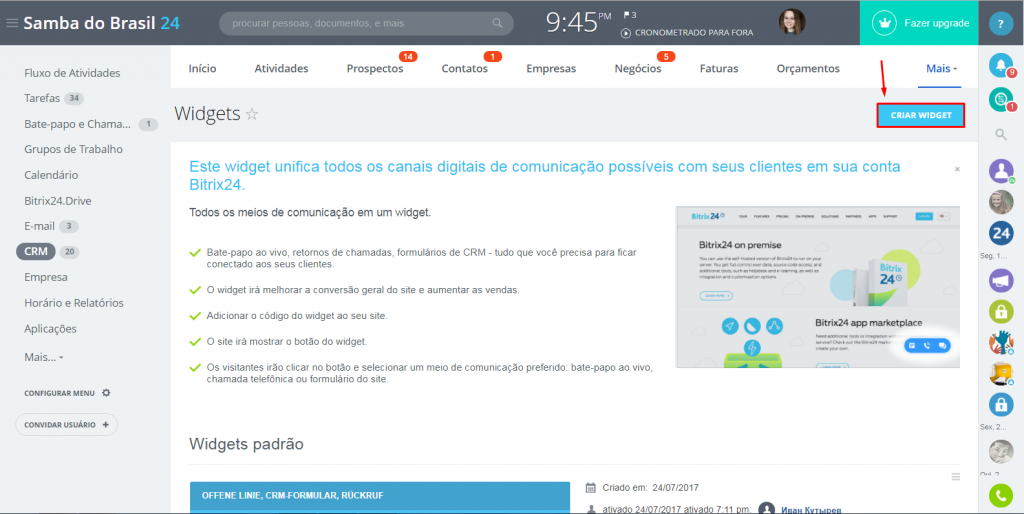Click the green phone call button

(x=1000, y=496)
